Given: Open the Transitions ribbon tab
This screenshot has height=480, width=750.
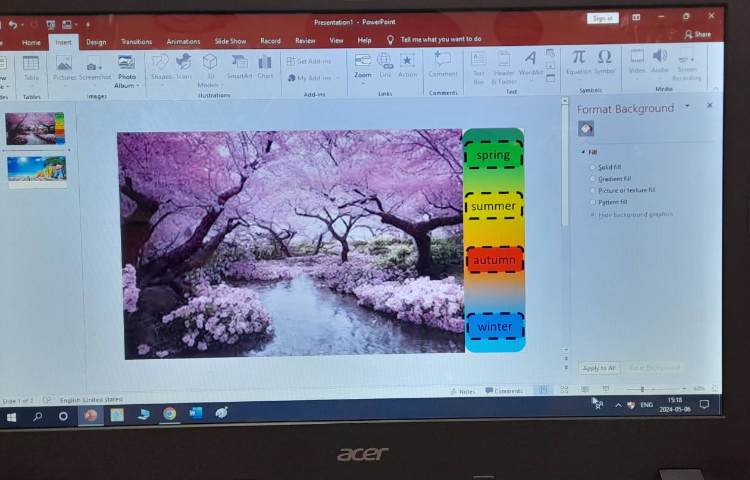Looking at the screenshot, I should (136, 42).
